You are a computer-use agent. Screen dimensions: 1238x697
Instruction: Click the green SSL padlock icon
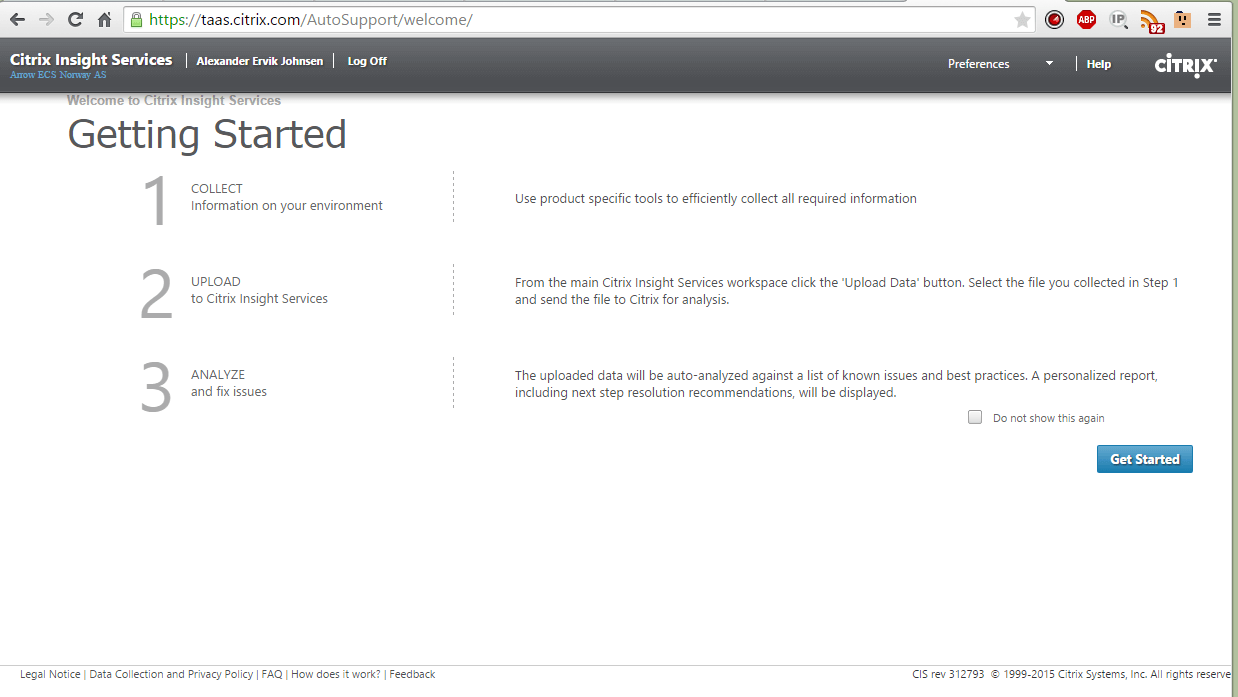136,19
